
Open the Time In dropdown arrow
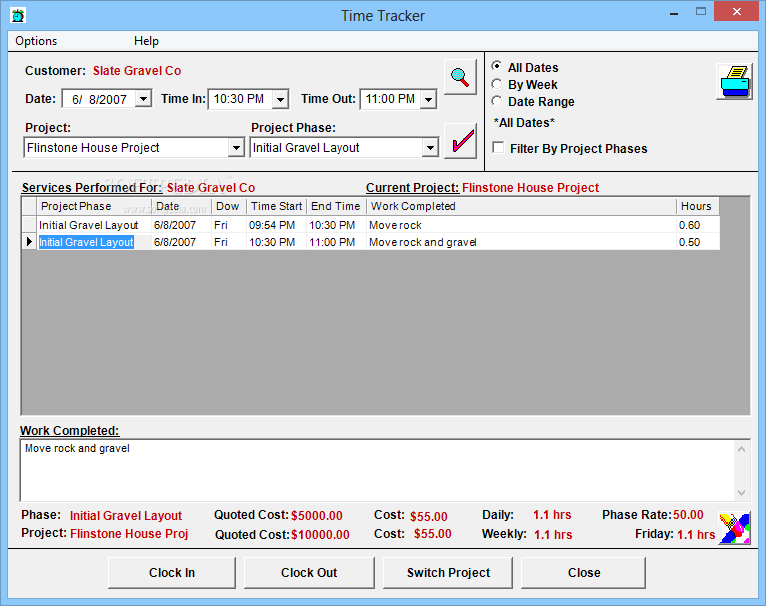click(280, 99)
